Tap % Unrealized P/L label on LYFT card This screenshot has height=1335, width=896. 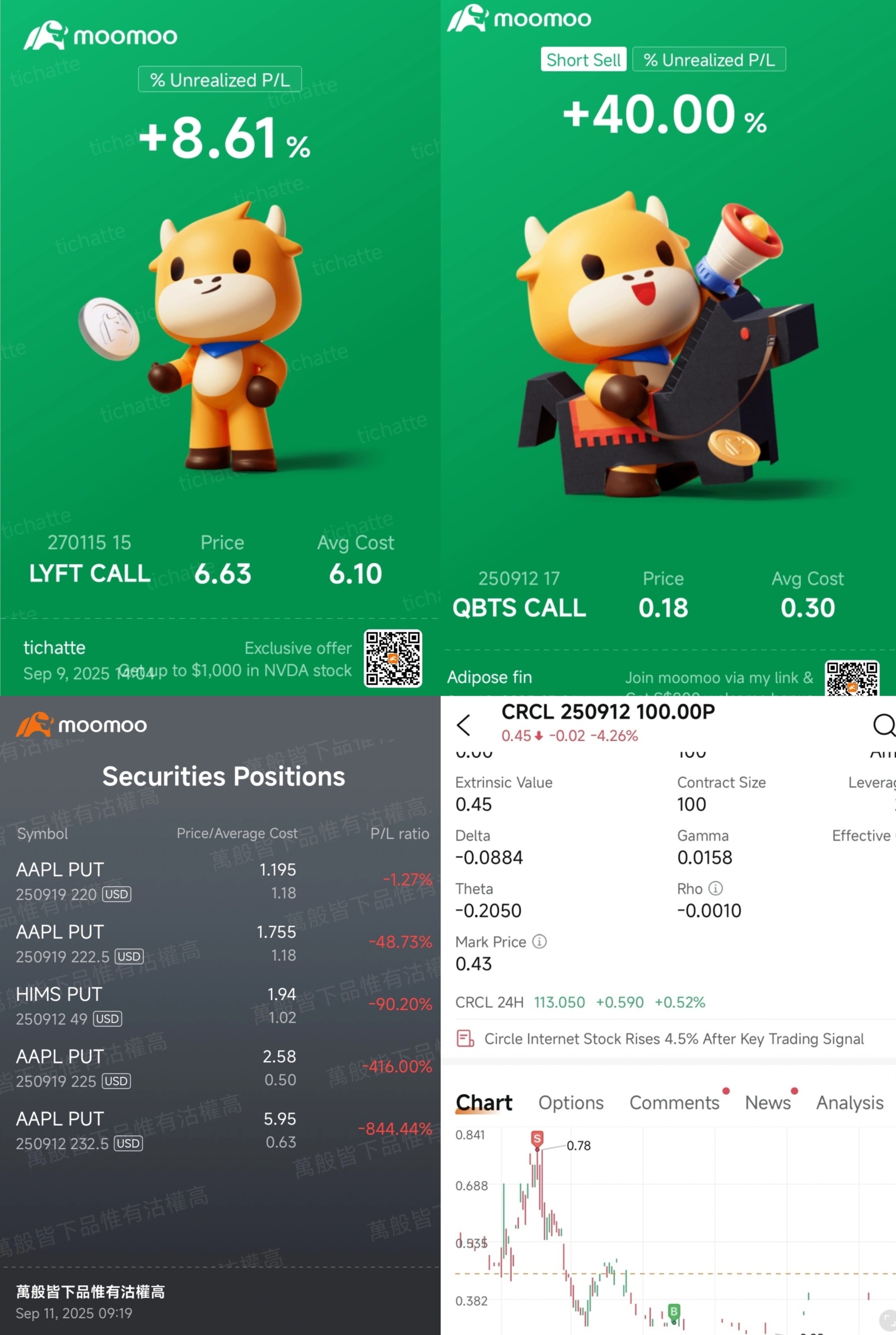pyautogui.click(x=220, y=80)
